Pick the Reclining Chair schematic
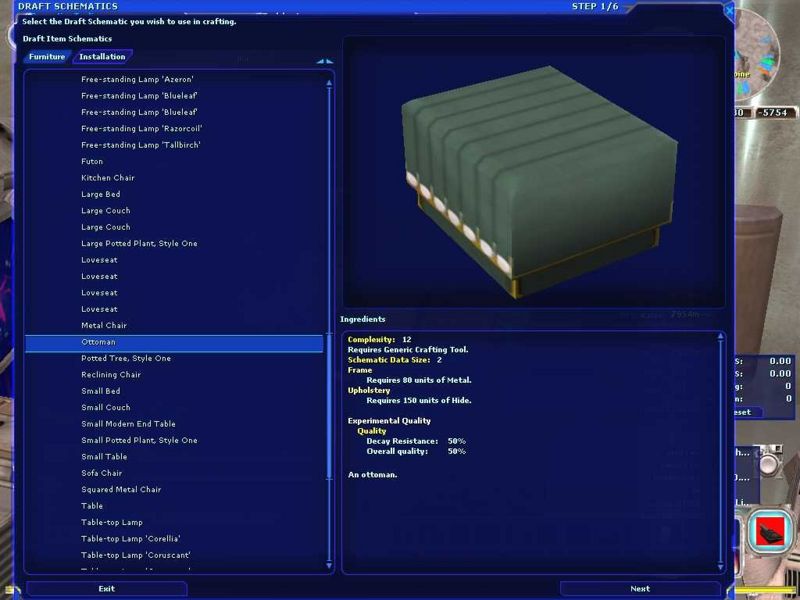 111,375
